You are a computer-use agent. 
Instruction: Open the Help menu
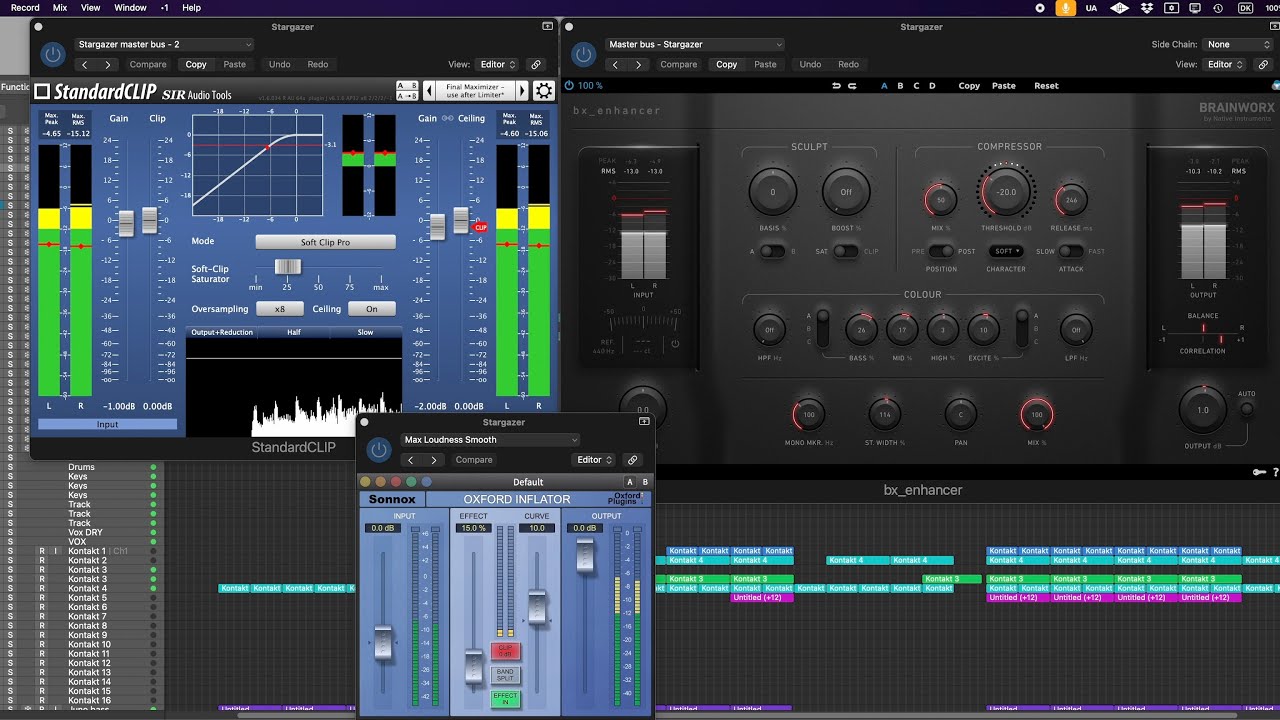pyautogui.click(x=191, y=7)
